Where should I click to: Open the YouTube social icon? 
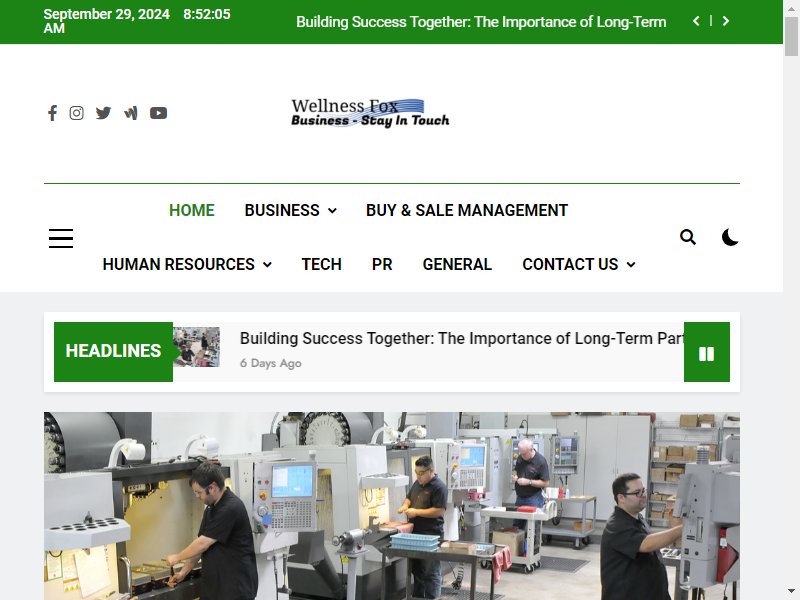point(158,113)
